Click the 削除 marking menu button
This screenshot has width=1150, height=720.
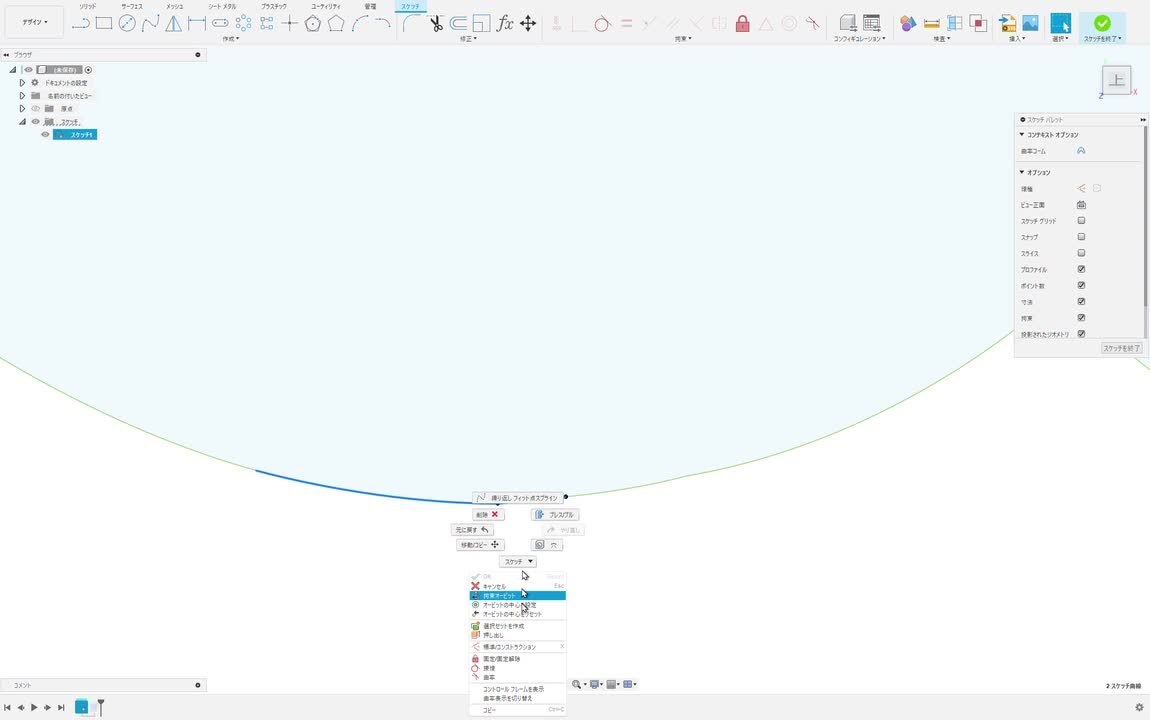pyautogui.click(x=488, y=515)
